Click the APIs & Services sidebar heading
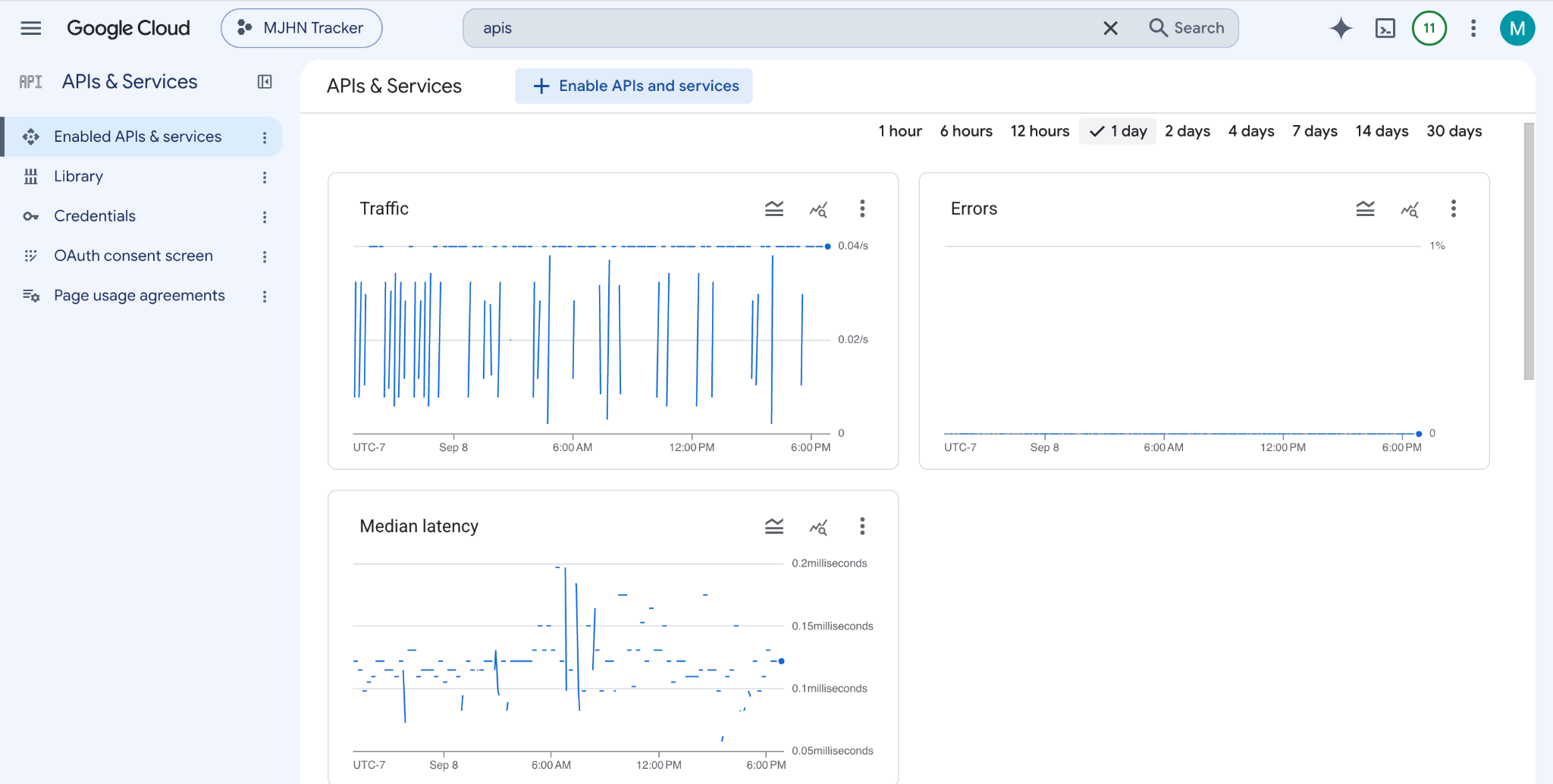Viewport: 1553px width, 784px height. [x=130, y=82]
